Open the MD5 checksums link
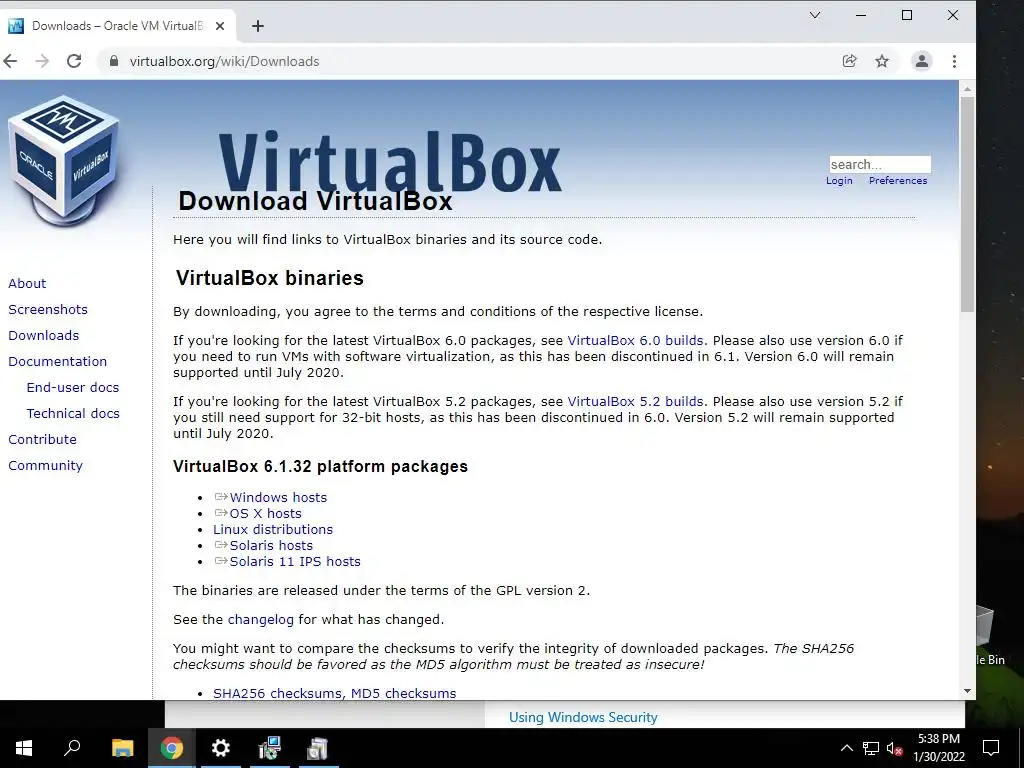 tap(404, 693)
